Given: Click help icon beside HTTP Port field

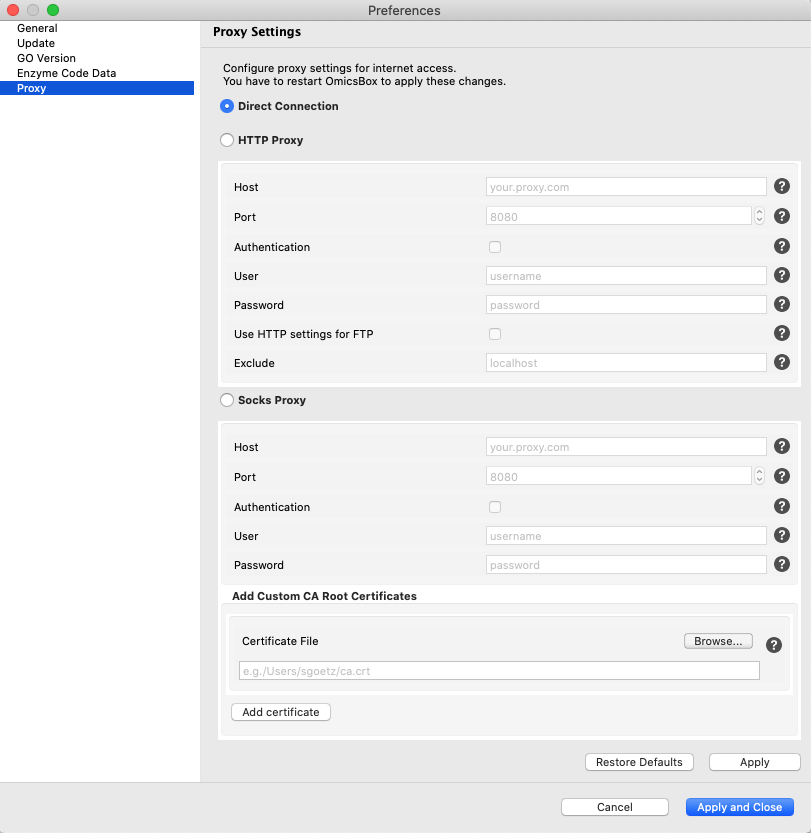Looking at the screenshot, I should click(x=782, y=216).
